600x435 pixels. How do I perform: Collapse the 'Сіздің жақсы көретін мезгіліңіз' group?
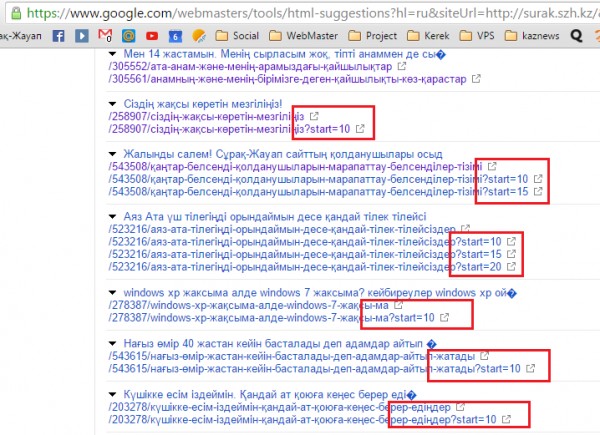click(111, 103)
